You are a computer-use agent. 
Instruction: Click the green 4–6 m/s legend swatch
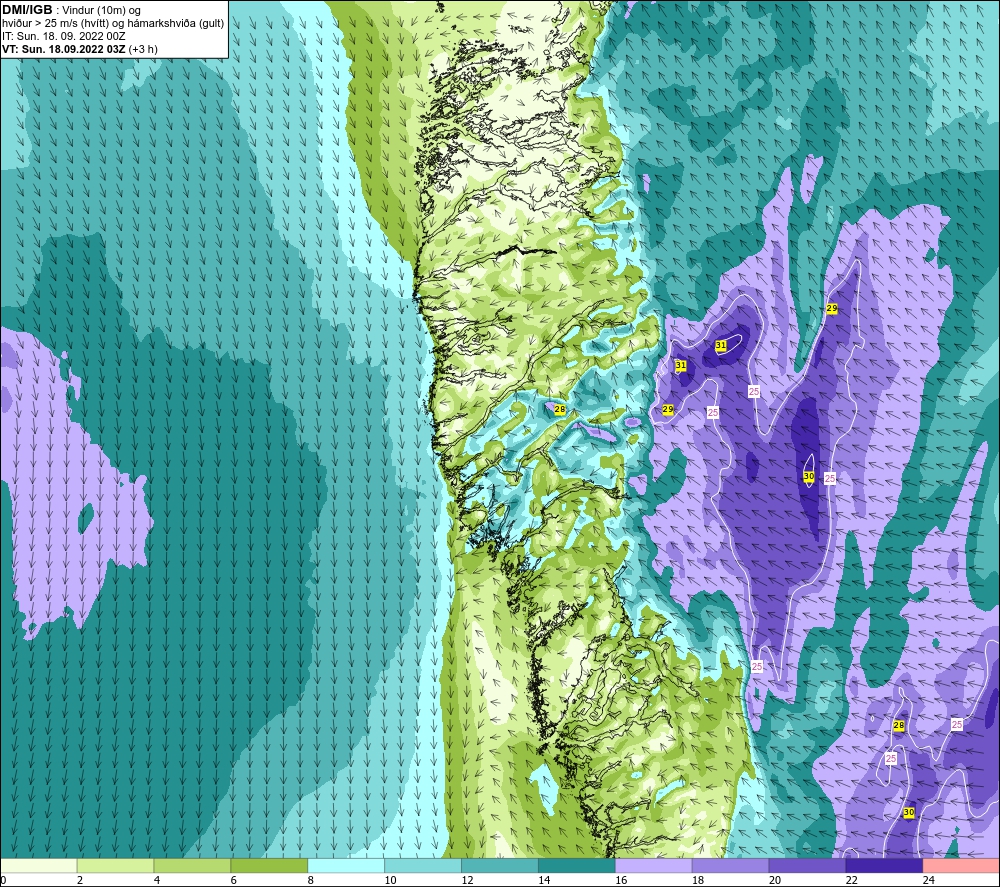click(192, 865)
